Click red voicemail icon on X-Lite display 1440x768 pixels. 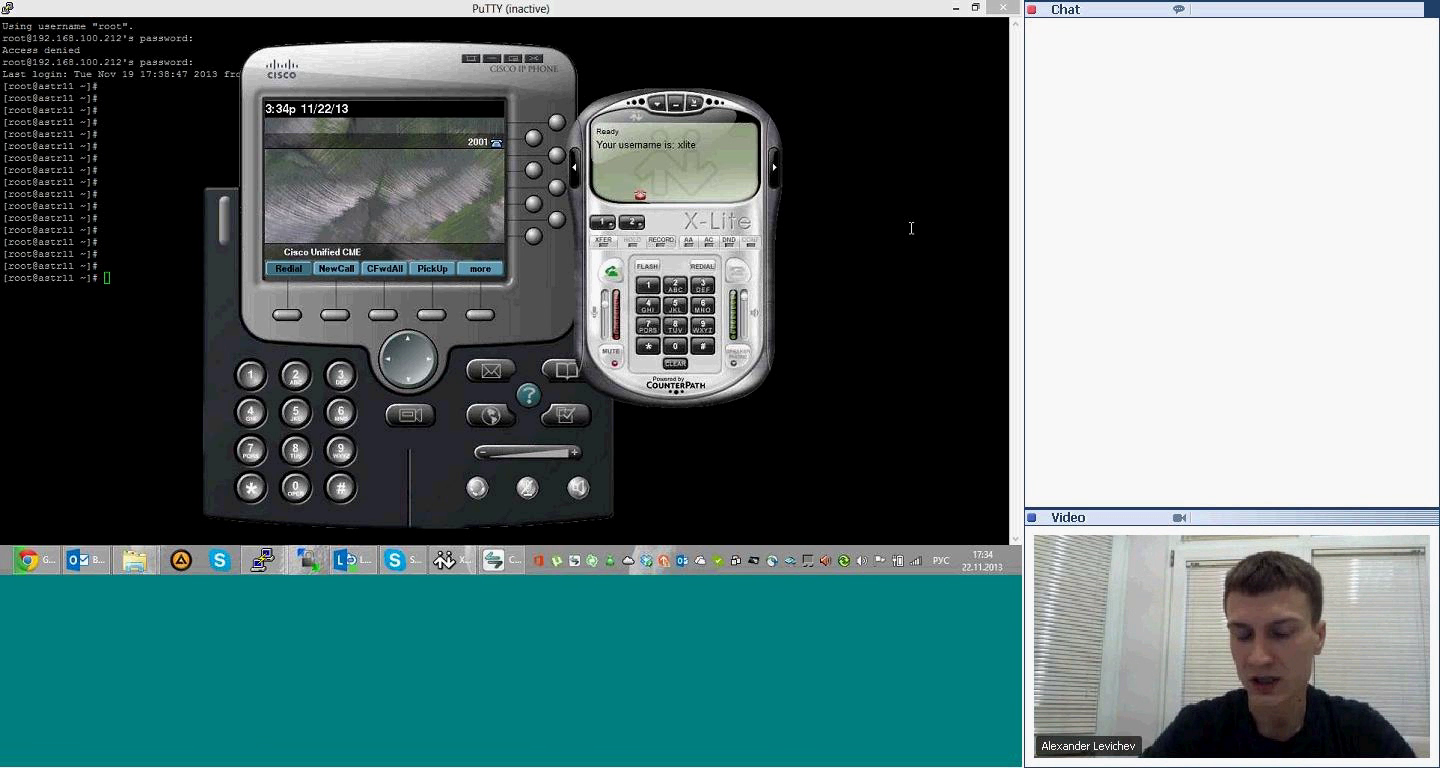coord(640,195)
